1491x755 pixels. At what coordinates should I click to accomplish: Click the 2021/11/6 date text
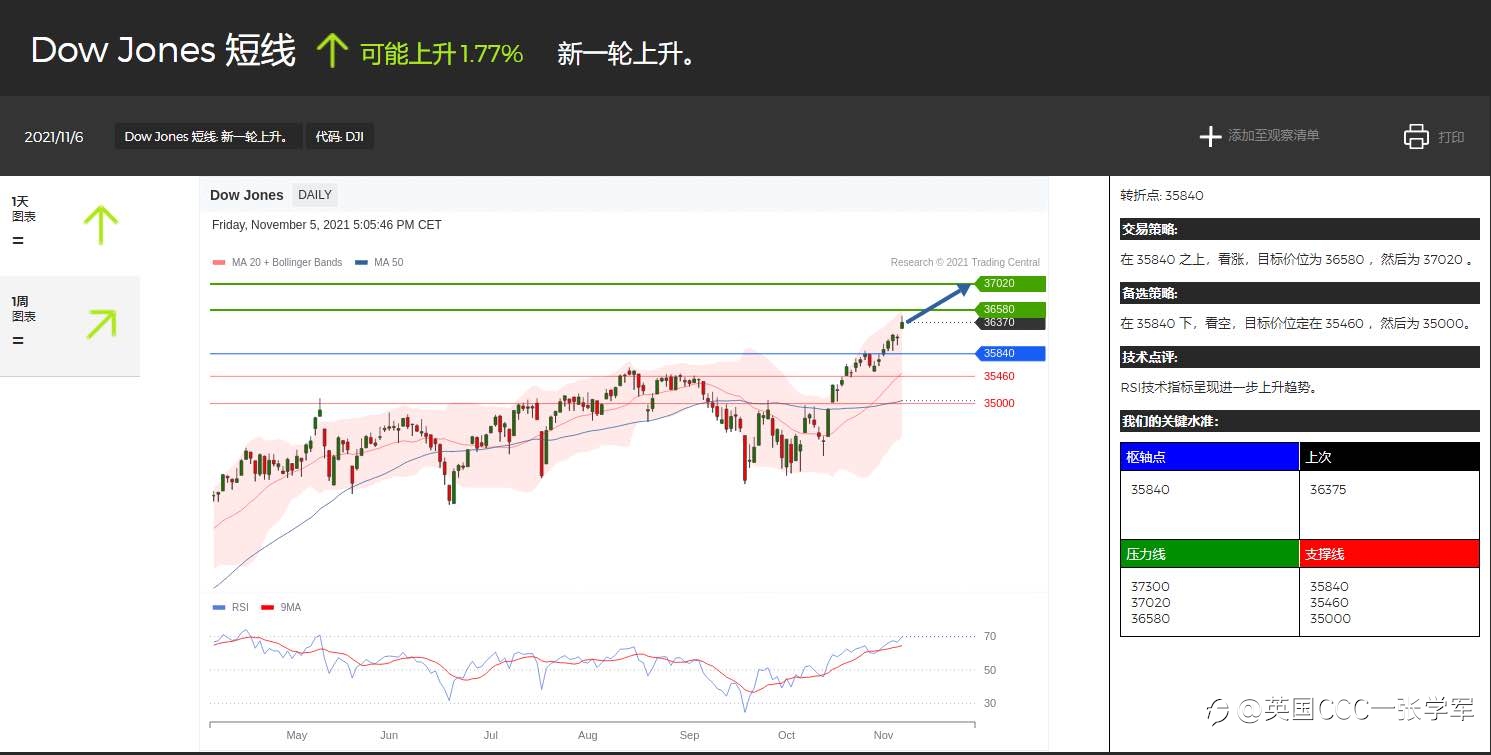tap(54, 137)
